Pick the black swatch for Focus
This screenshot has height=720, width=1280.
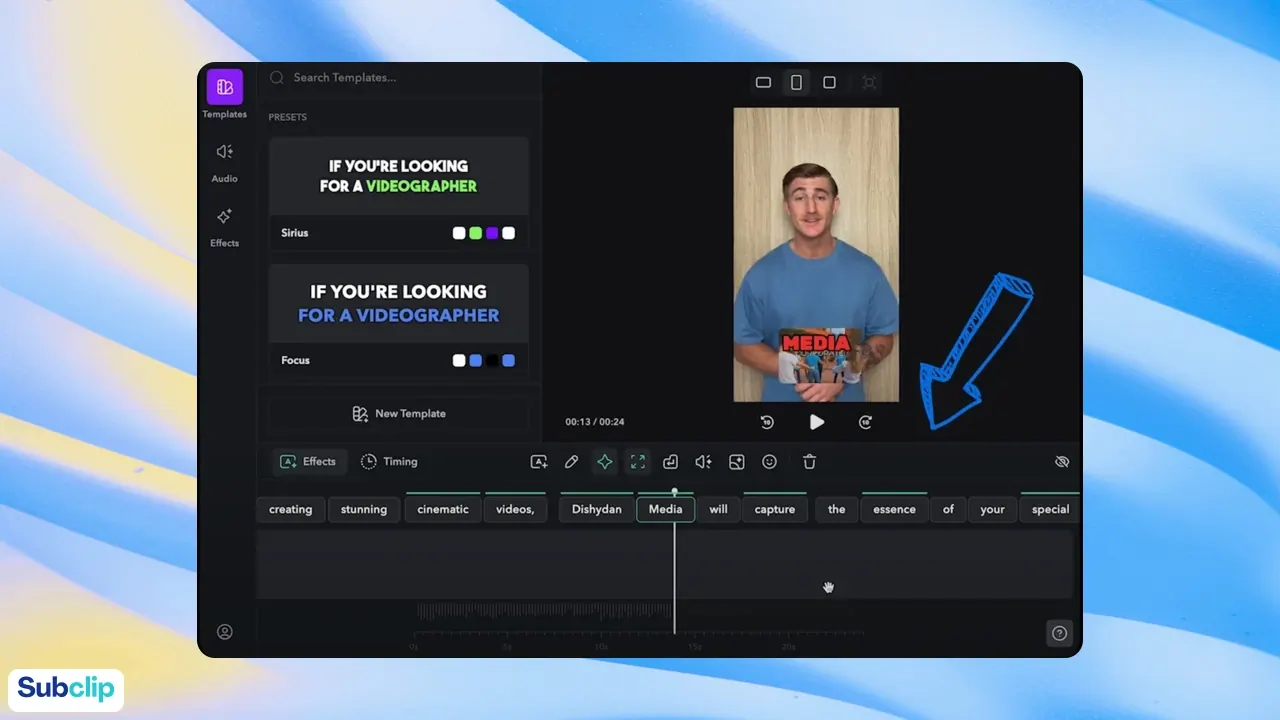click(492, 361)
